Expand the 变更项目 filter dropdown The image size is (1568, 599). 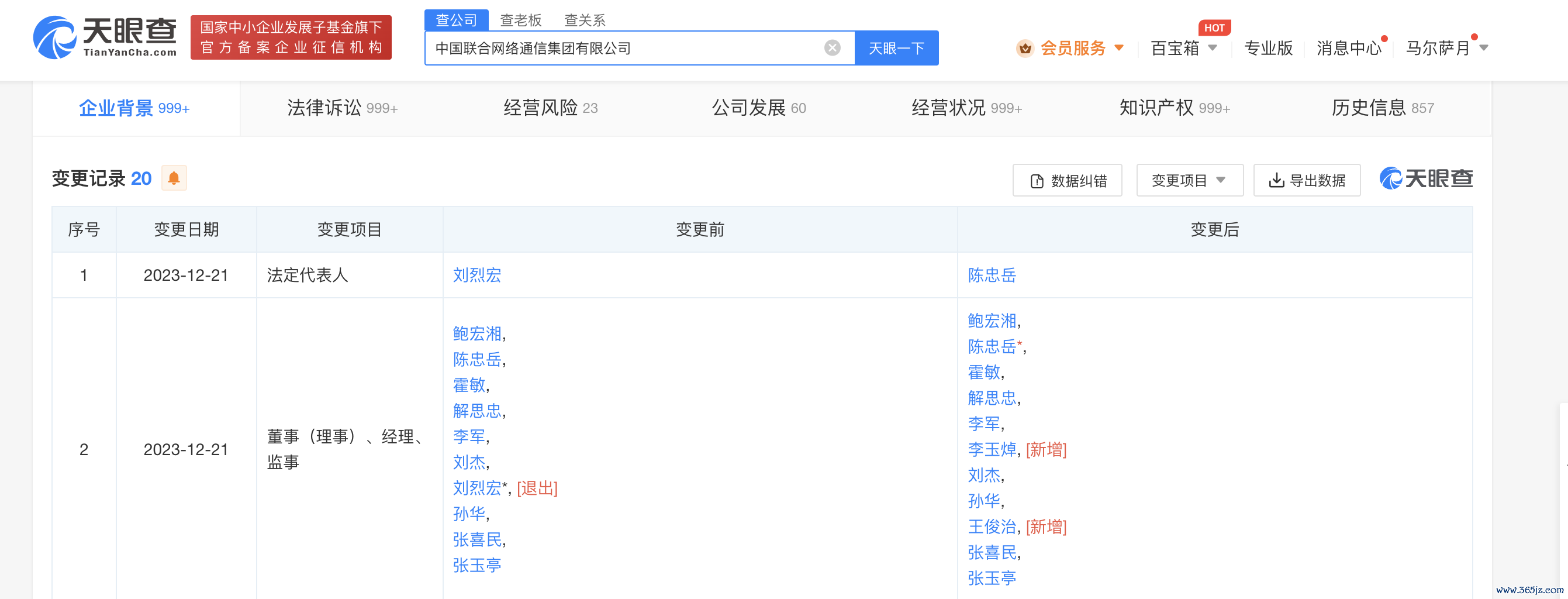[x=1189, y=181]
